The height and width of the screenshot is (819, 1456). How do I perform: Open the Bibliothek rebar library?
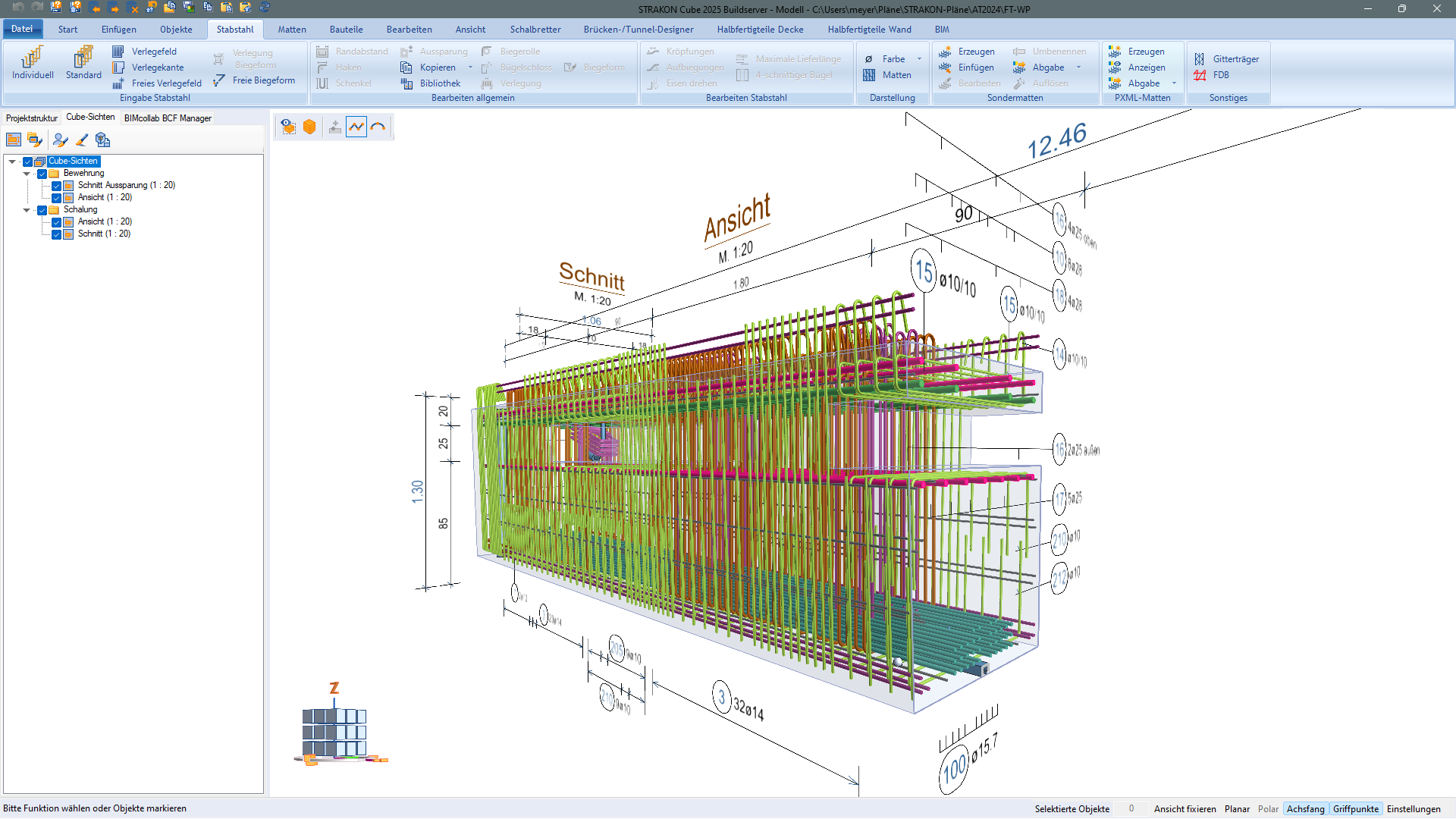[431, 83]
